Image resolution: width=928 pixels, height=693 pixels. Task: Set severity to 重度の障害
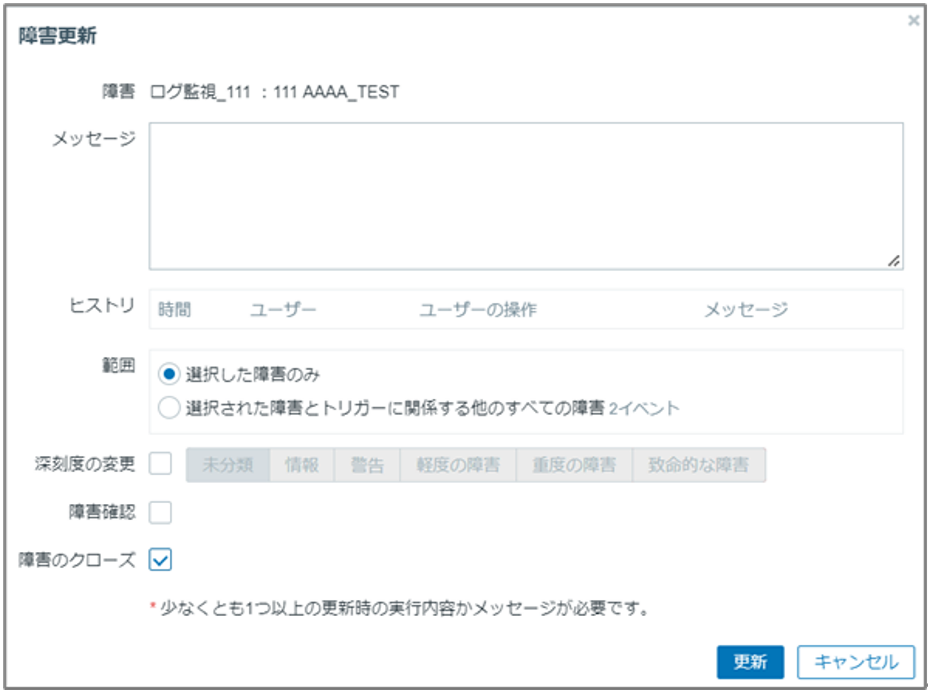(574, 465)
